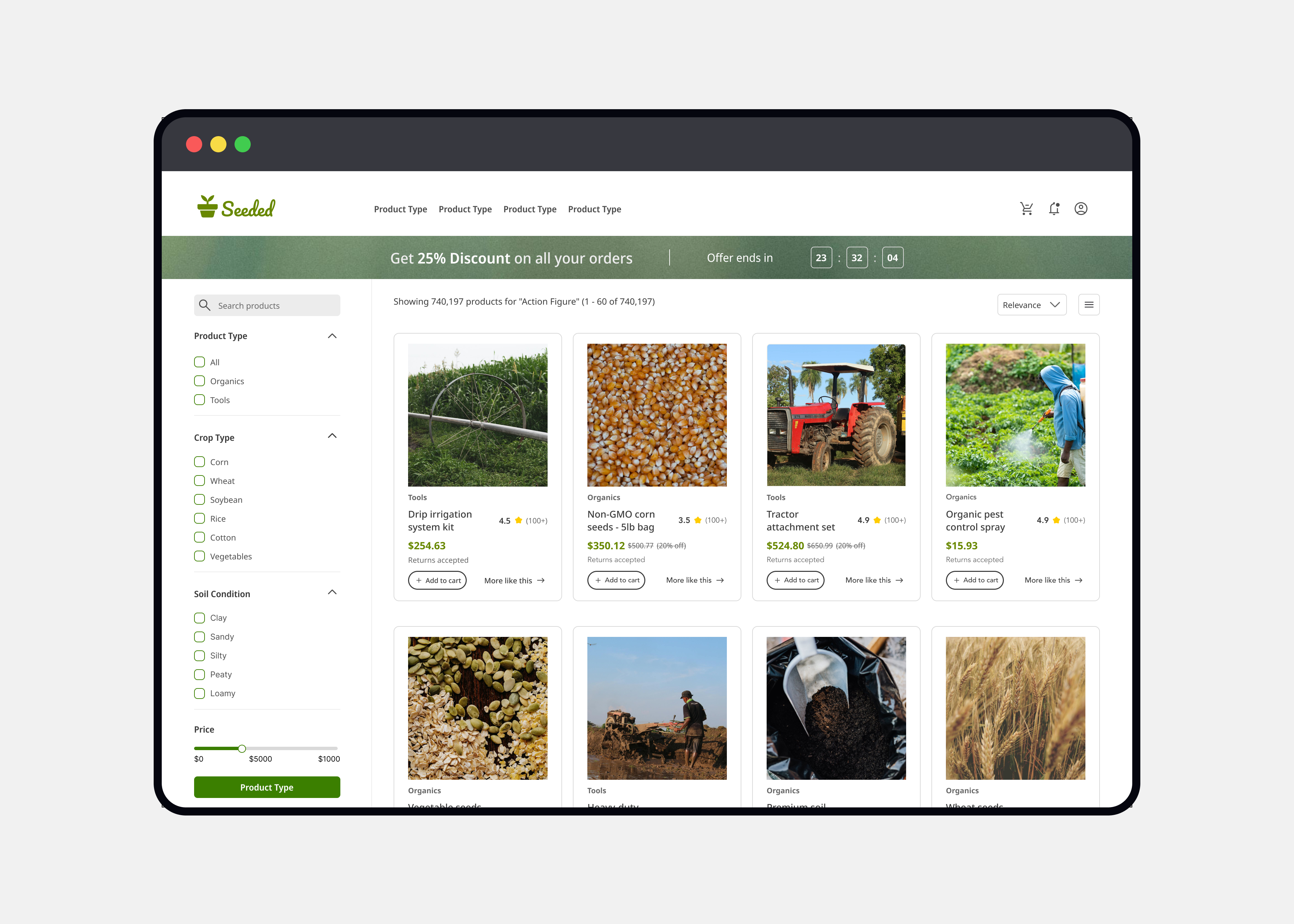Tick the Soybean checkbox
Screen dimensions: 1294x924
point(199,499)
